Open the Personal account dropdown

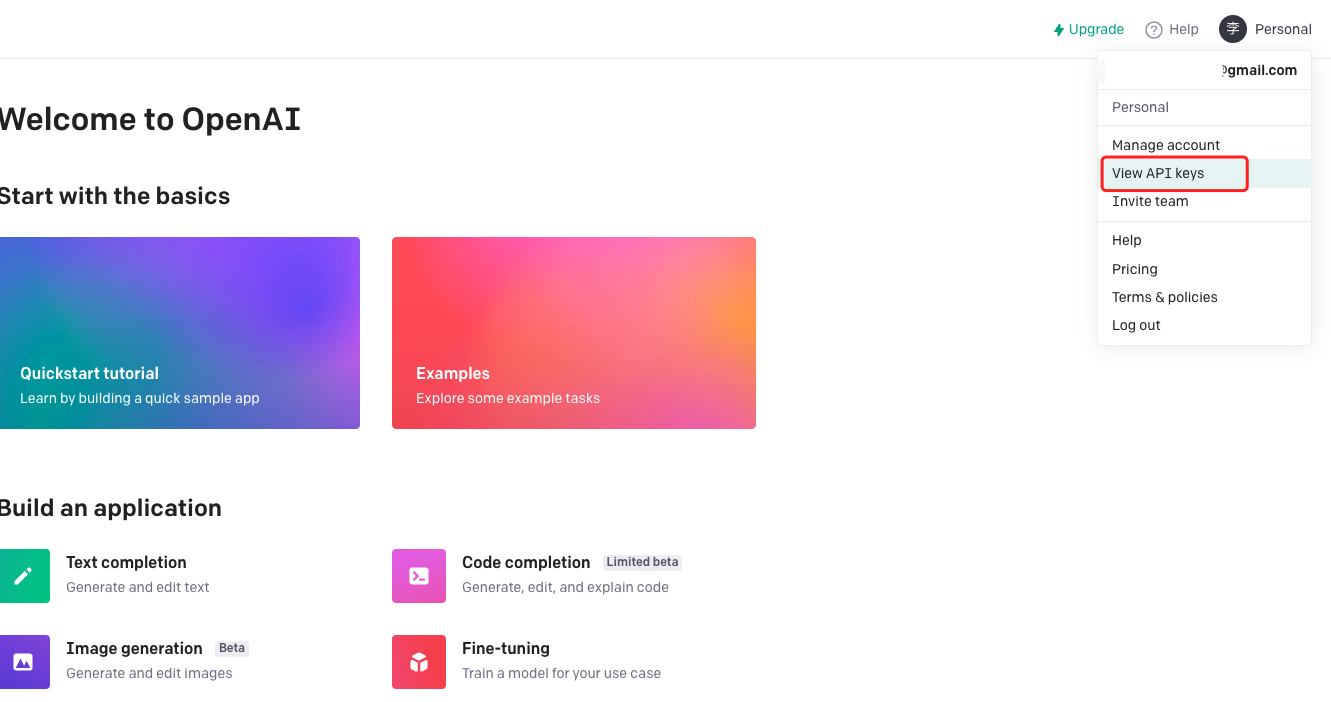1265,29
